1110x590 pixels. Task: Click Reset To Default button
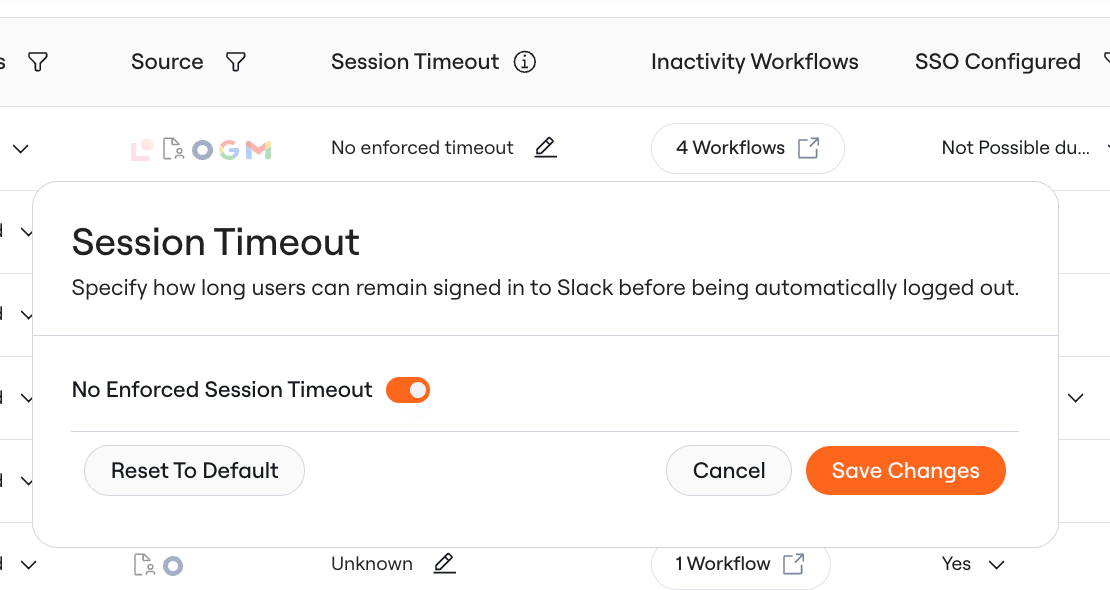pos(195,470)
